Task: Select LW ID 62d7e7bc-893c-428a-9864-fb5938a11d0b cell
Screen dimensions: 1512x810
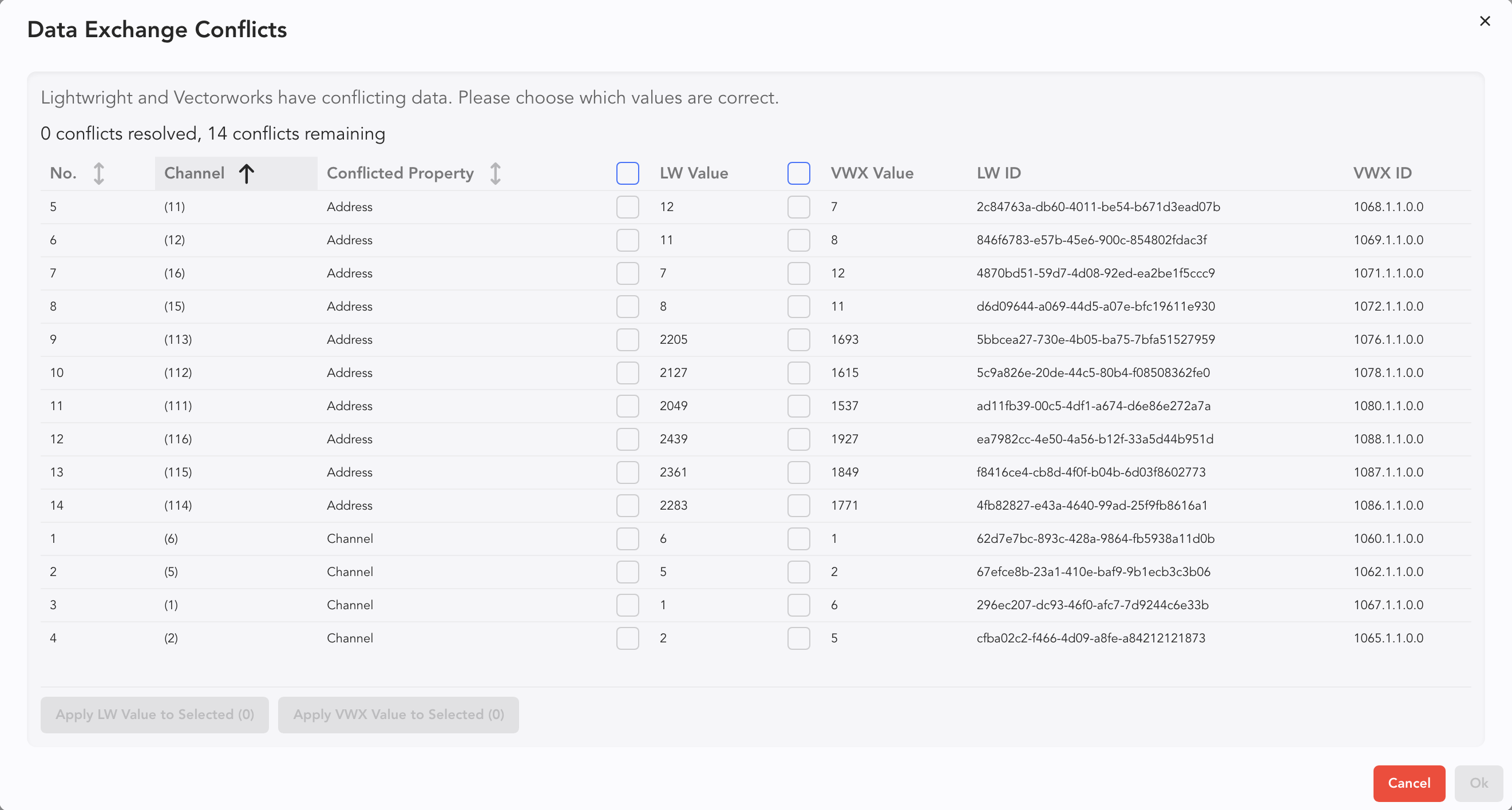Action: point(1095,538)
